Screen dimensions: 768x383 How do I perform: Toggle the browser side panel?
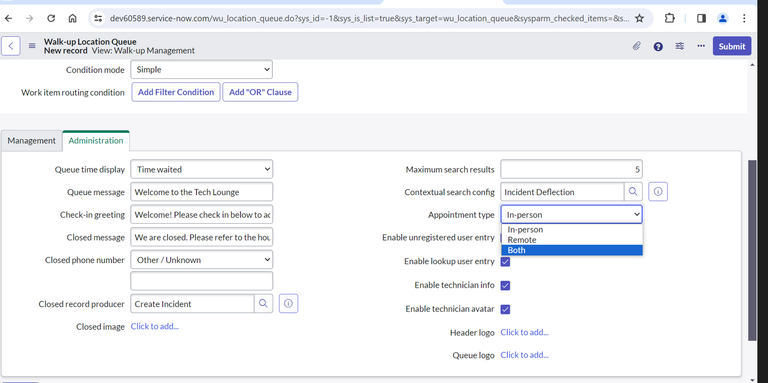pyautogui.click(x=701, y=18)
